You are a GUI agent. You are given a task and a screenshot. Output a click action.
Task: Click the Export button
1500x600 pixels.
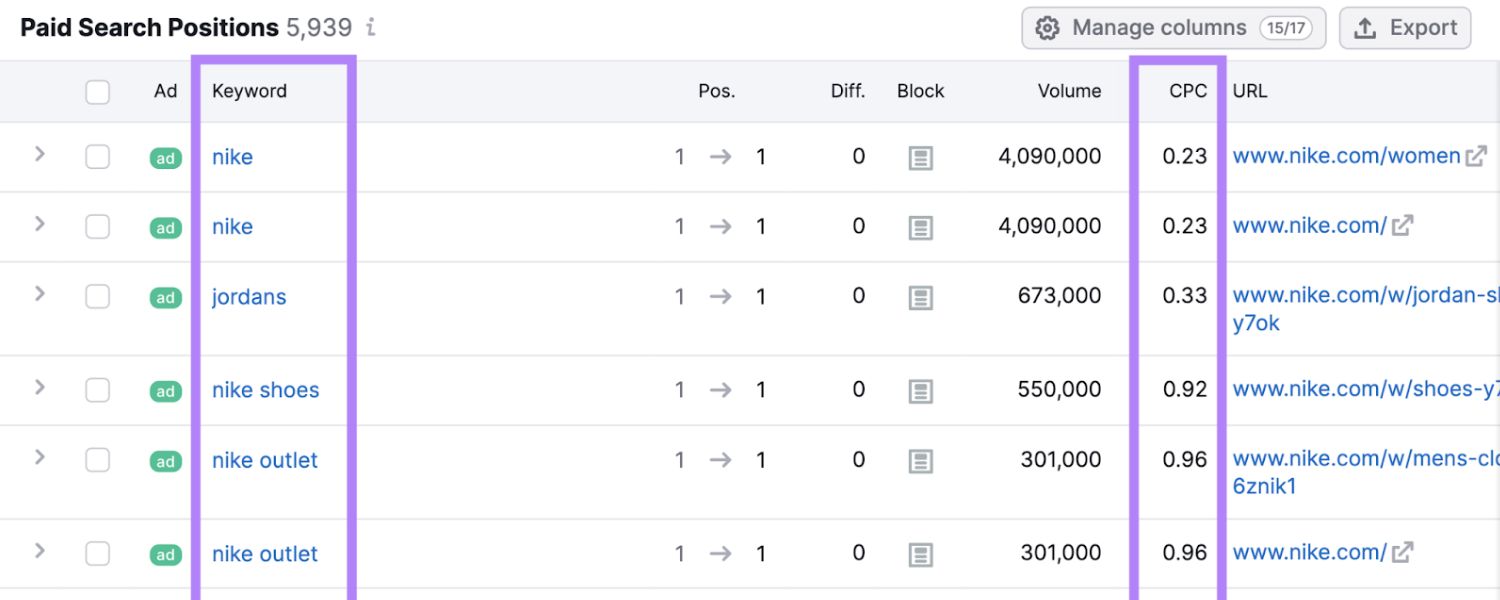point(1405,28)
